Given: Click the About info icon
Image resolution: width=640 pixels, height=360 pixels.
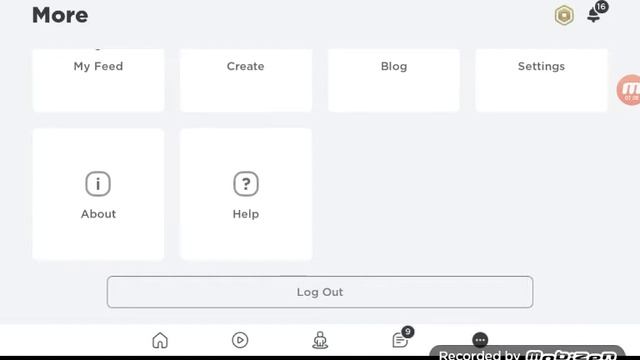Looking at the screenshot, I should [x=98, y=184].
